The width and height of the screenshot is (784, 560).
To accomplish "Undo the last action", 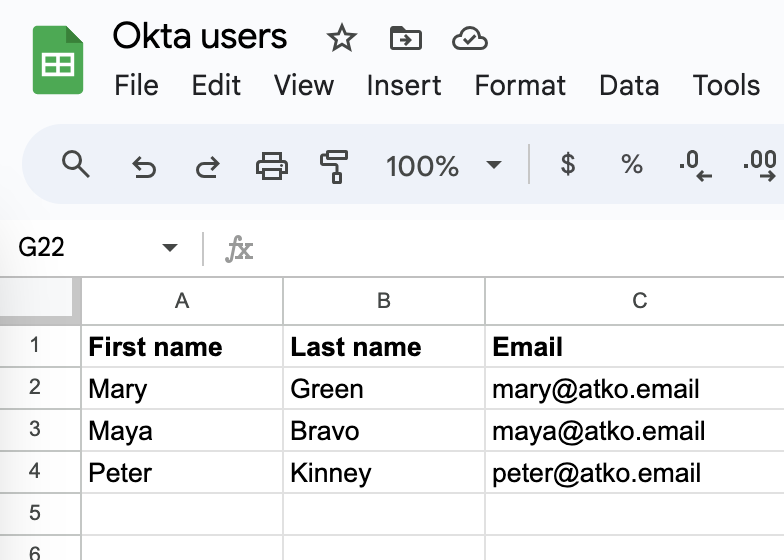I will (144, 166).
